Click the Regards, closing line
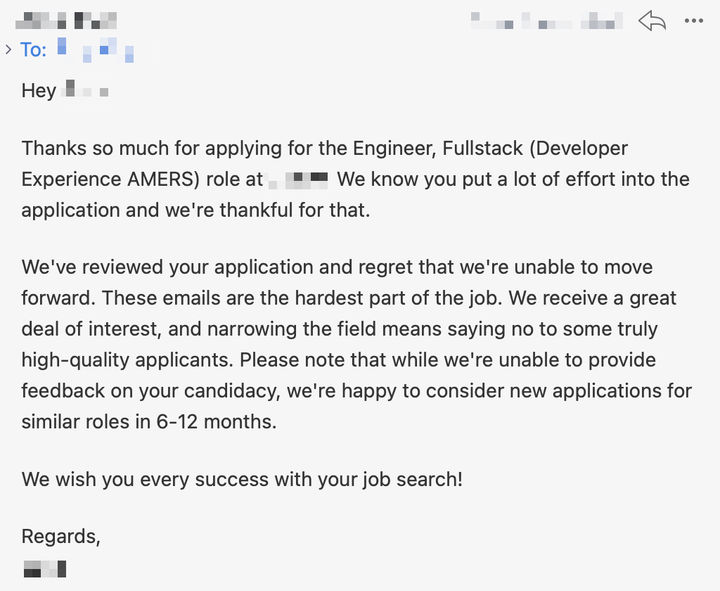Image resolution: width=720 pixels, height=591 pixels. pos(61,536)
